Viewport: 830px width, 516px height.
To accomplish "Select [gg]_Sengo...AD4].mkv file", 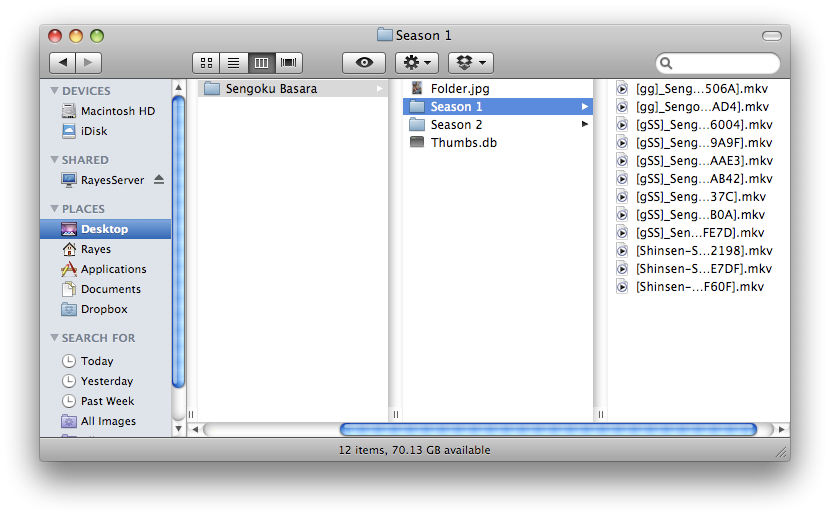I will [x=699, y=106].
